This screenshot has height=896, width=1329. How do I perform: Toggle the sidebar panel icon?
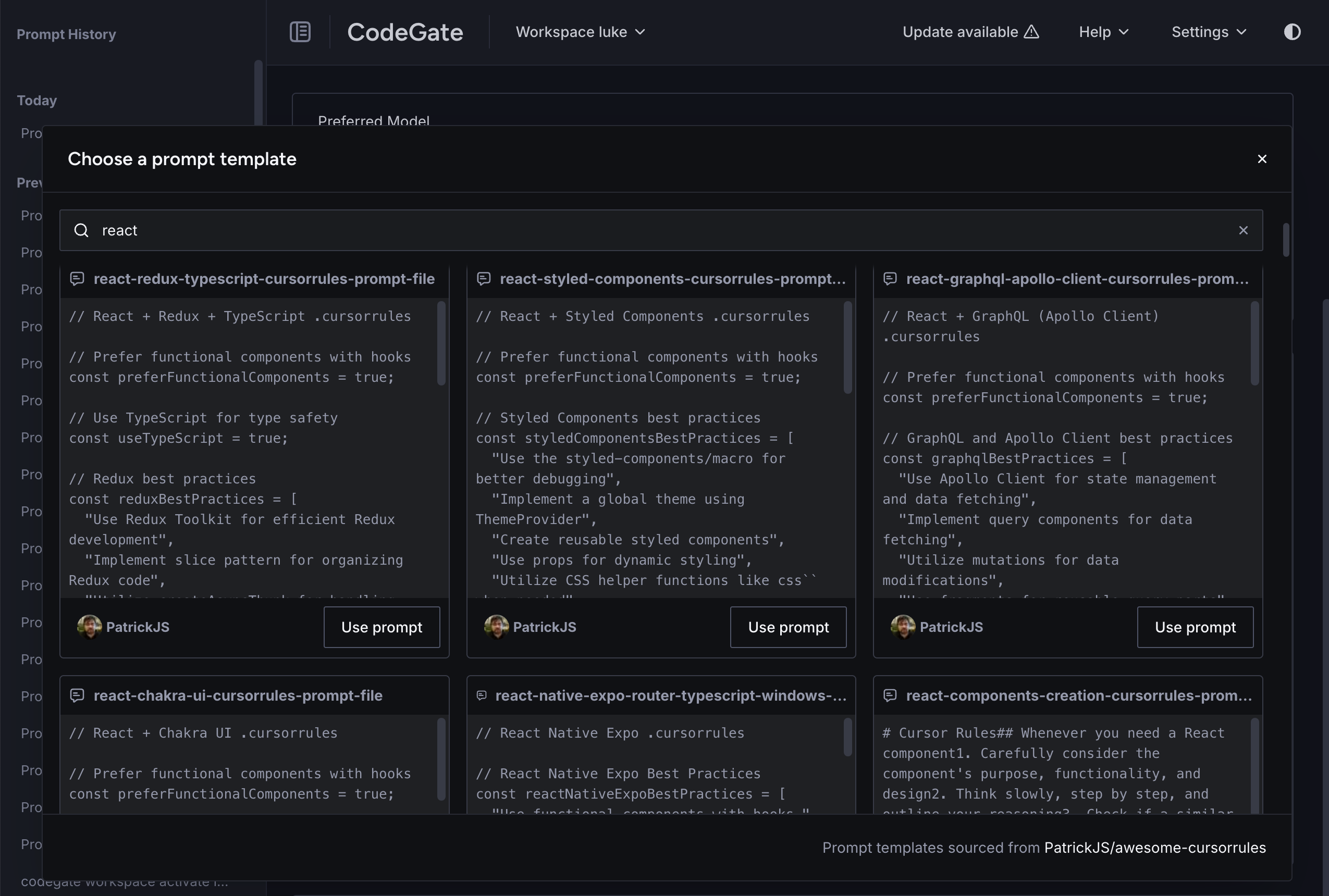tap(300, 32)
